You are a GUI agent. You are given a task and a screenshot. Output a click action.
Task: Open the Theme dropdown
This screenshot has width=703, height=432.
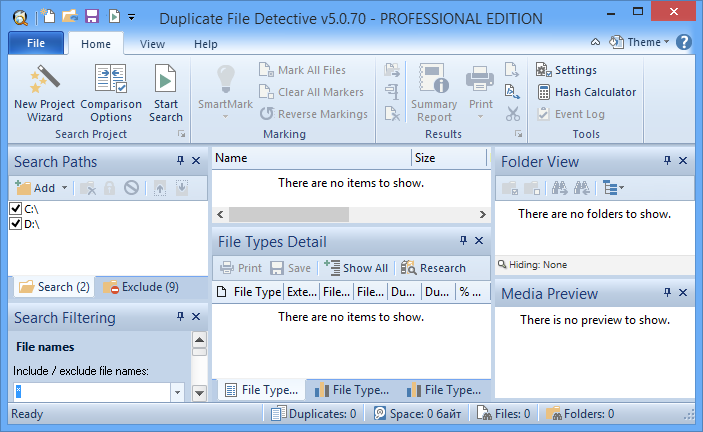[x=639, y=42]
